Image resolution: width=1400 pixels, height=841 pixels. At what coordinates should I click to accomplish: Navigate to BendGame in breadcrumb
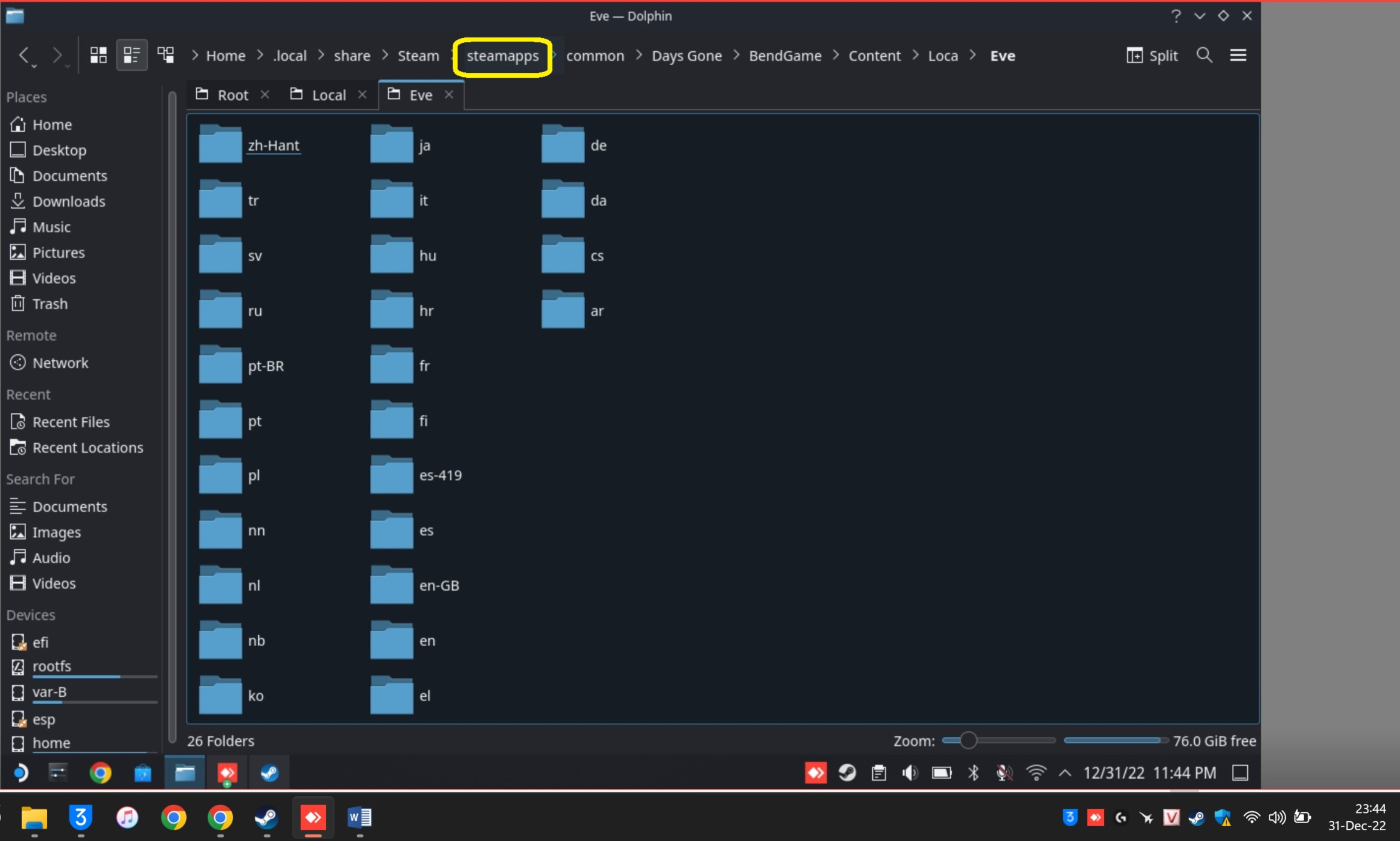point(785,55)
